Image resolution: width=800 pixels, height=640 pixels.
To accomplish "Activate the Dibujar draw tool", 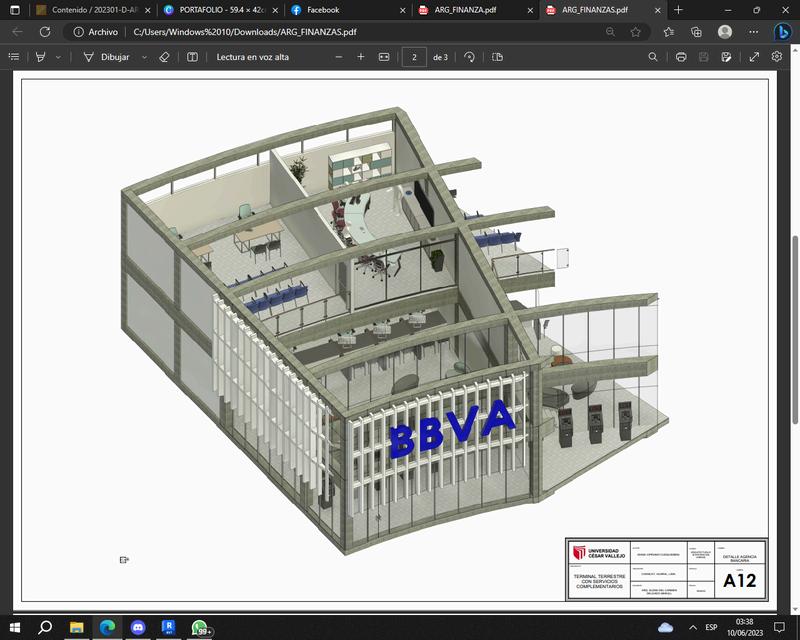I will (x=106, y=57).
